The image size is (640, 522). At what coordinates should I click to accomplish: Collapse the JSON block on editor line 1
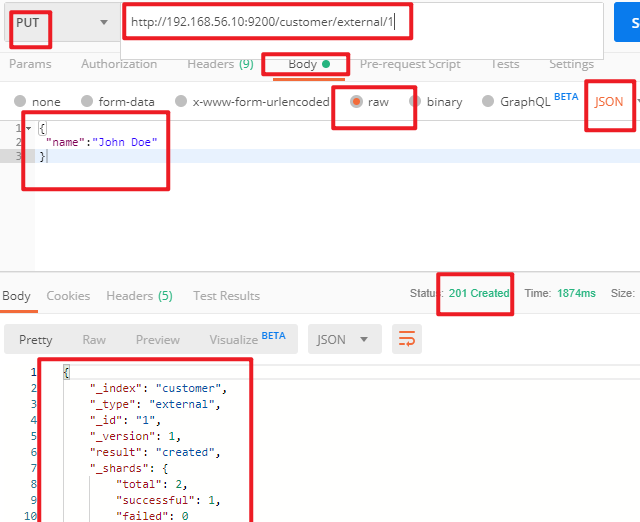pos(29,128)
